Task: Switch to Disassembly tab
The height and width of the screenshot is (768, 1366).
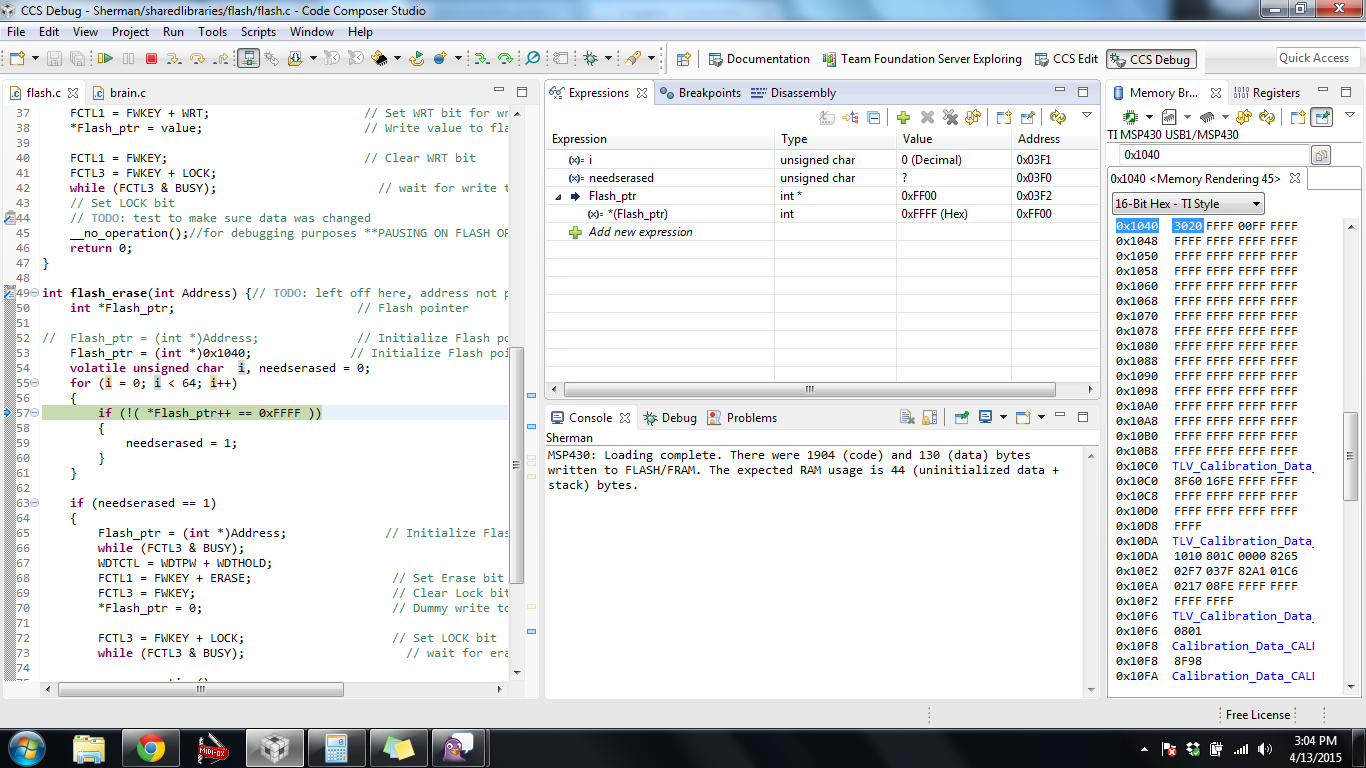Action: pos(794,93)
